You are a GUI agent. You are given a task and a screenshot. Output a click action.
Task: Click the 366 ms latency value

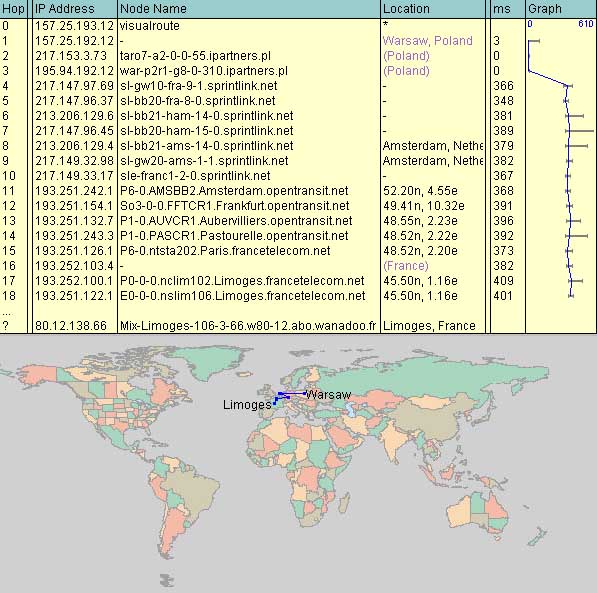tap(503, 86)
